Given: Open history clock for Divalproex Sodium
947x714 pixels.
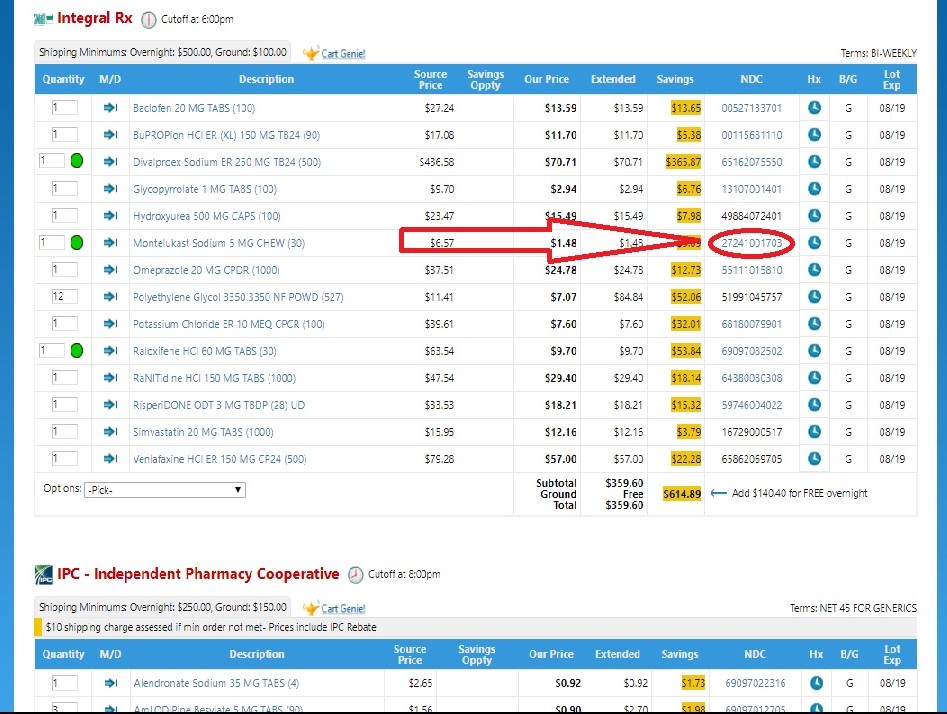Looking at the screenshot, I should click(815, 161).
